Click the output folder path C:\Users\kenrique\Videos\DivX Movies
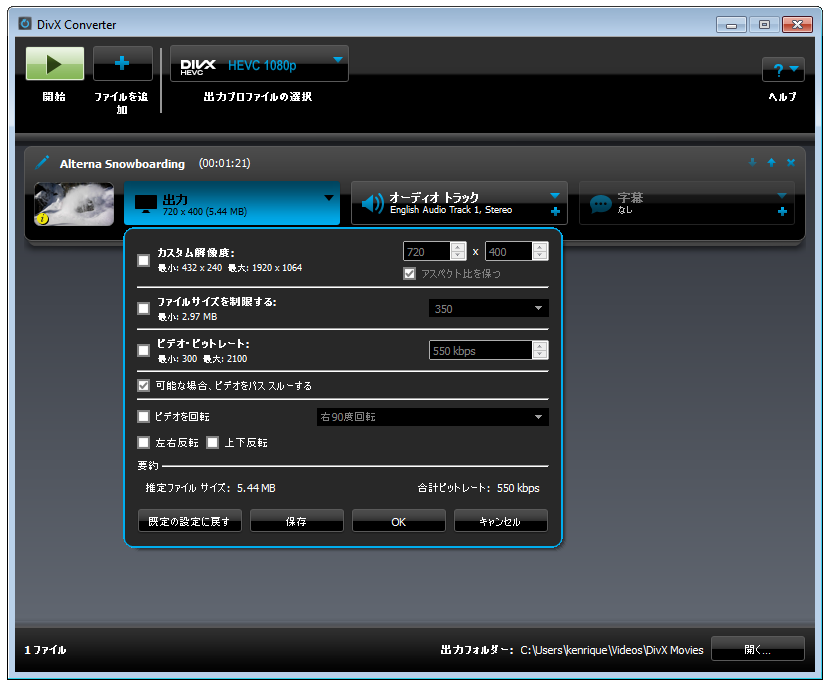 point(612,650)
